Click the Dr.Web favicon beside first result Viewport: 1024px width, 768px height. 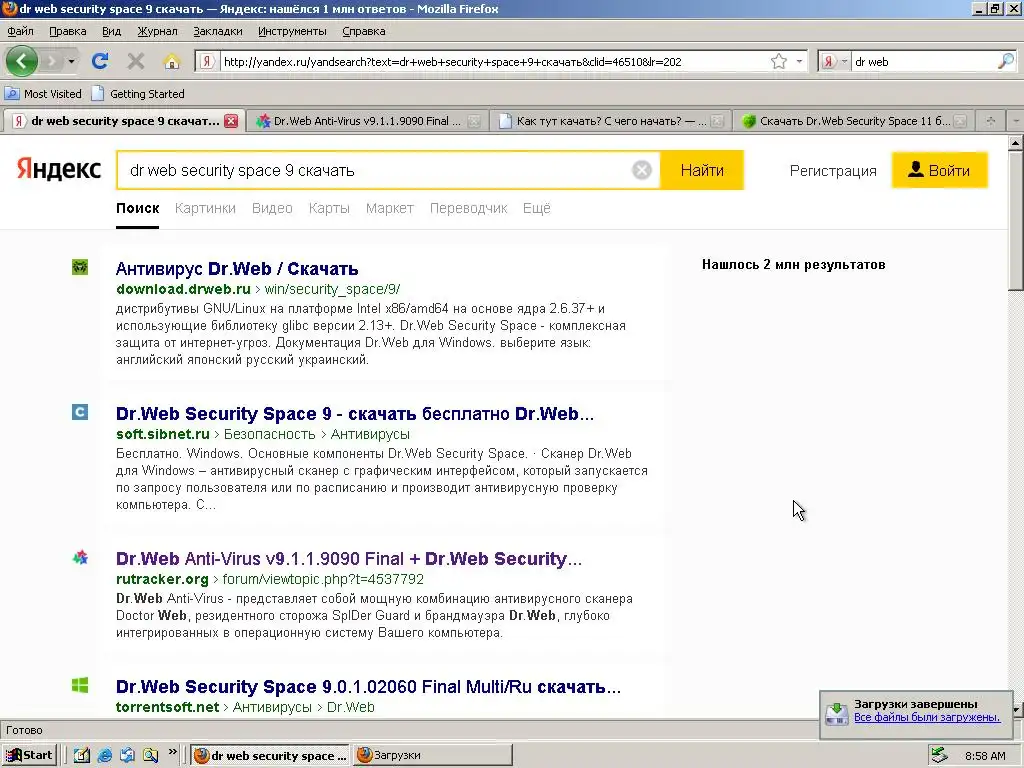80,267
